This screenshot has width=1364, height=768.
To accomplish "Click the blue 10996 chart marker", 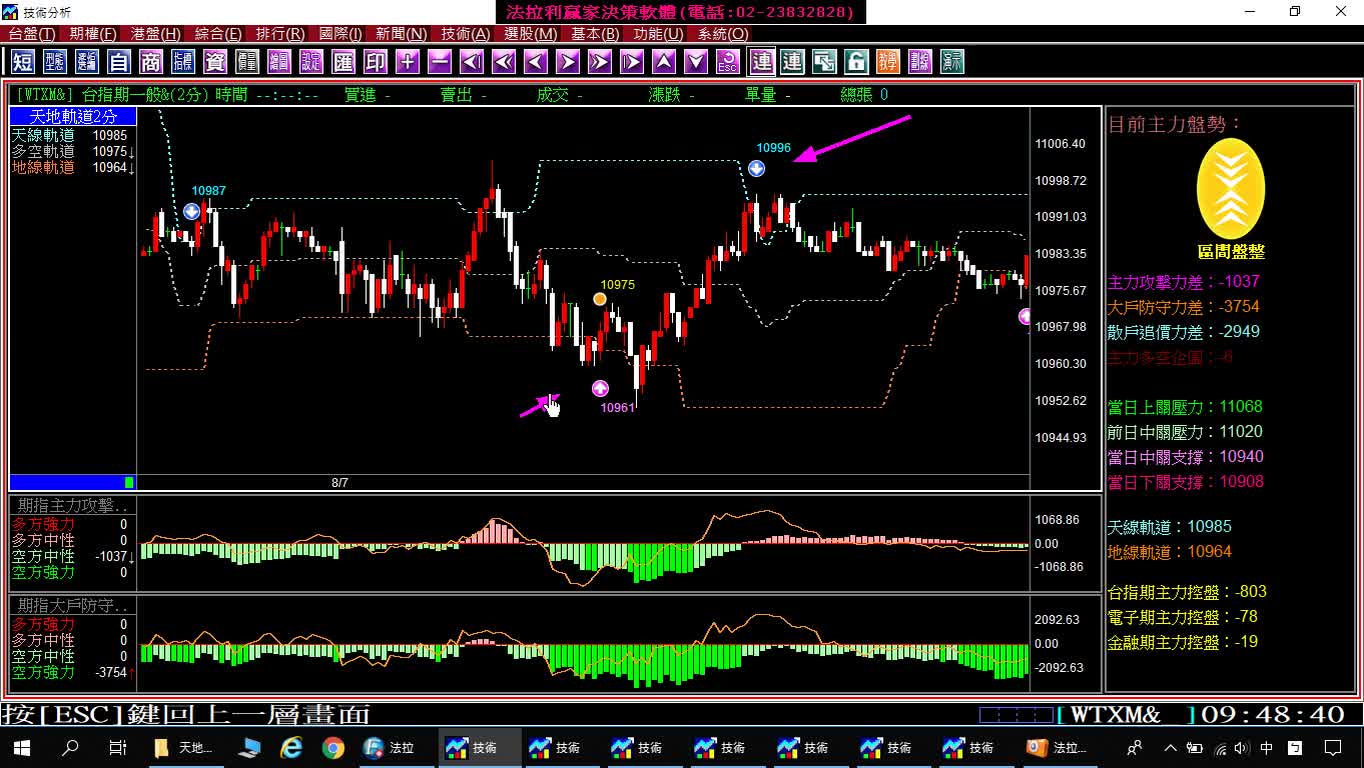I will click(x=757, y=168).
